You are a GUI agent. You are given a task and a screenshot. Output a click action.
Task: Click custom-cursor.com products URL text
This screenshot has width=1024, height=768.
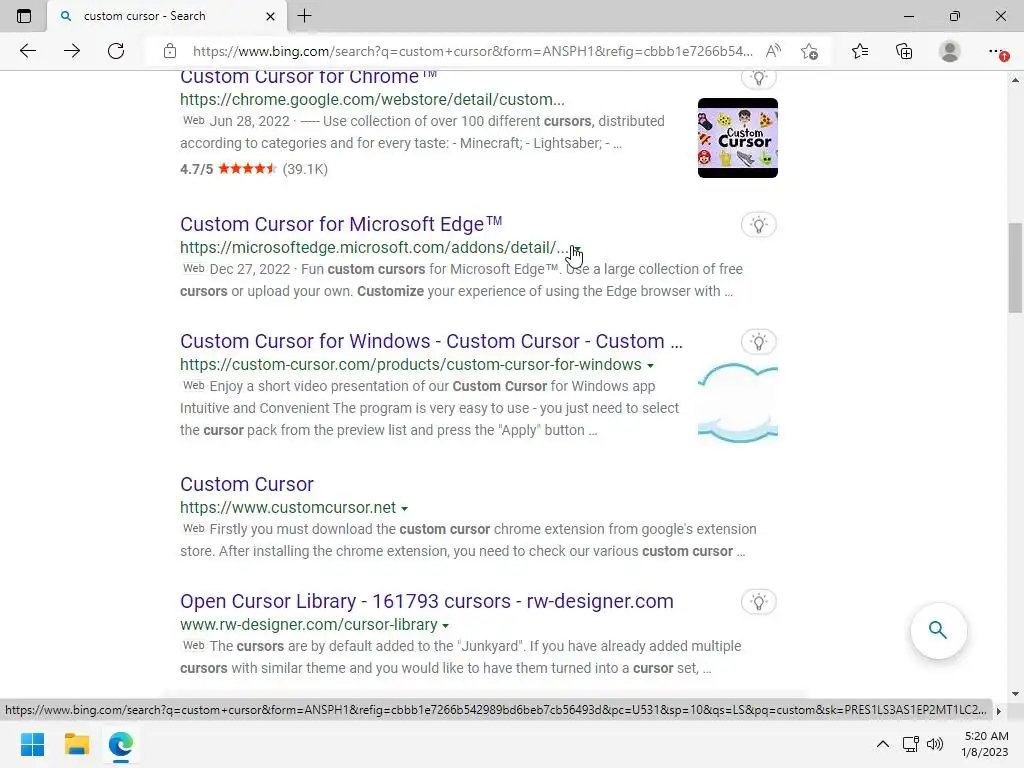411,364
